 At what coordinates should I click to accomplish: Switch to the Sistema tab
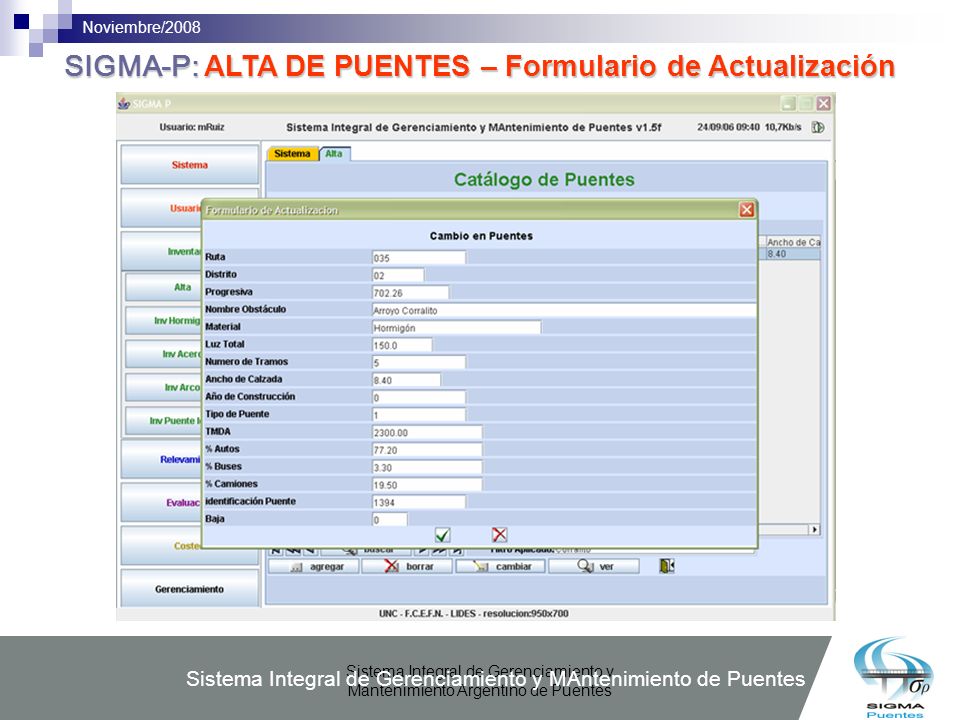coord(292,154)
